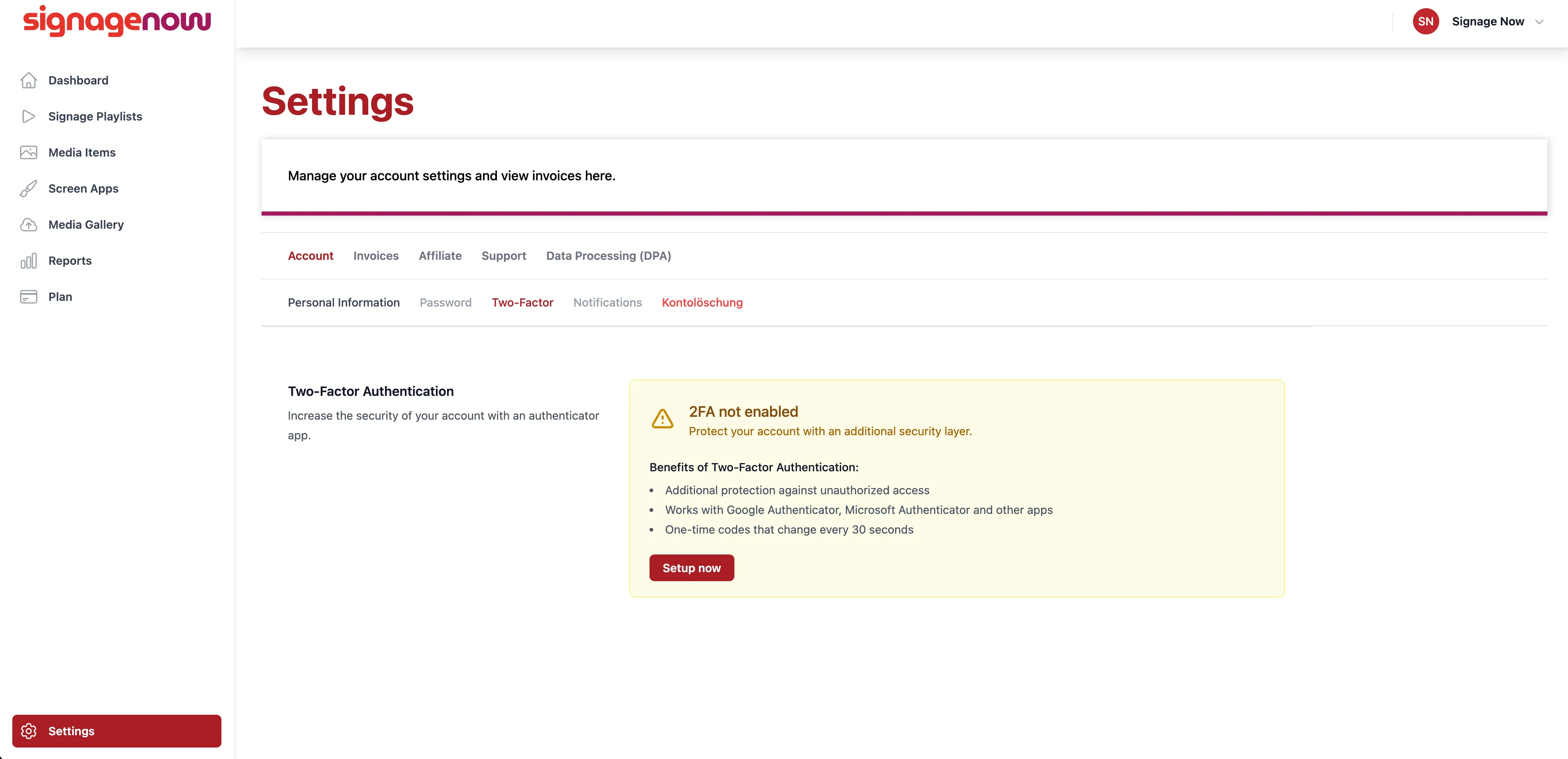Open the Affiliate tab
The image size is (1568, 759).
pos(440,256)
